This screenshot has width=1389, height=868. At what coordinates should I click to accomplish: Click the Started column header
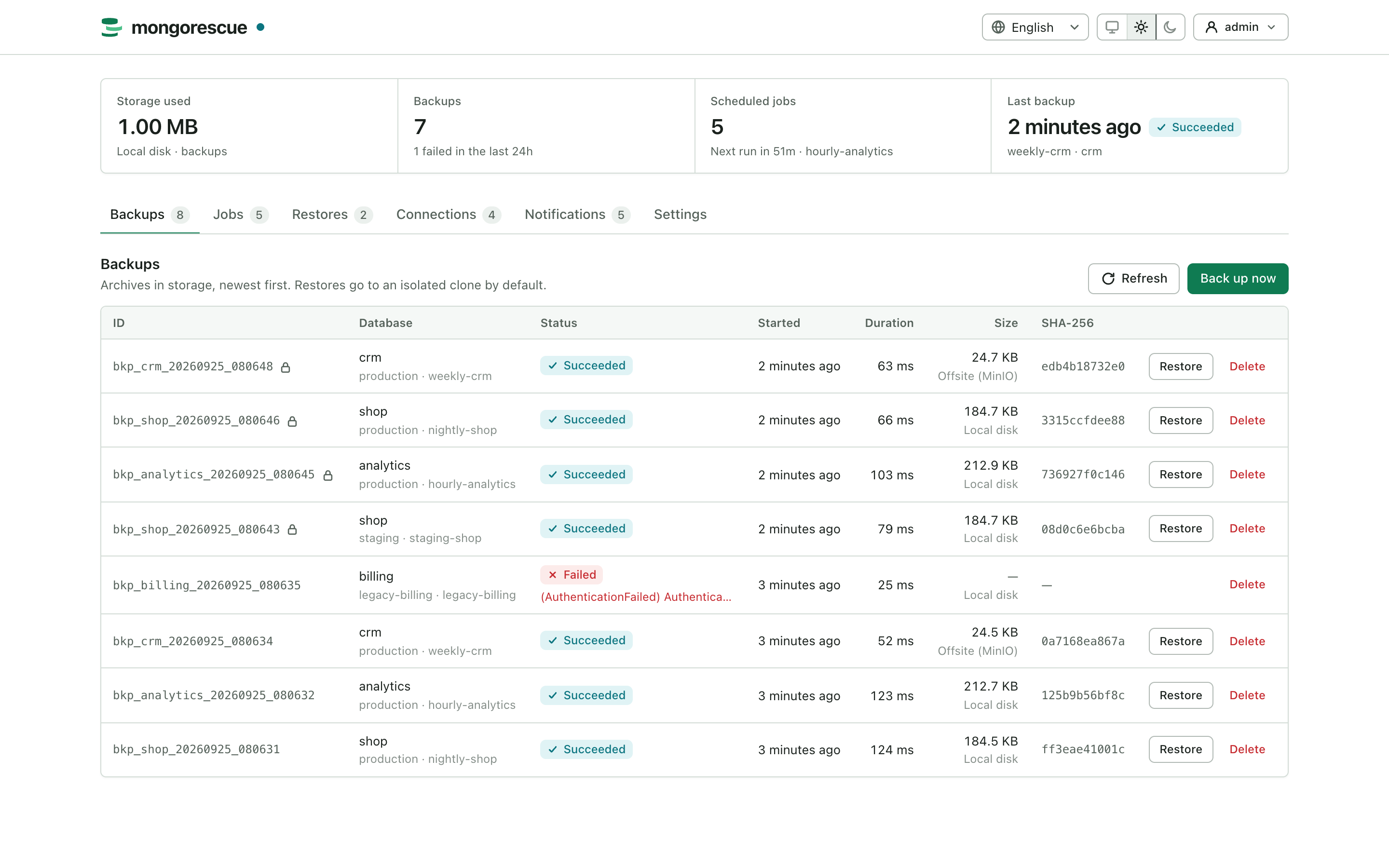779,323
